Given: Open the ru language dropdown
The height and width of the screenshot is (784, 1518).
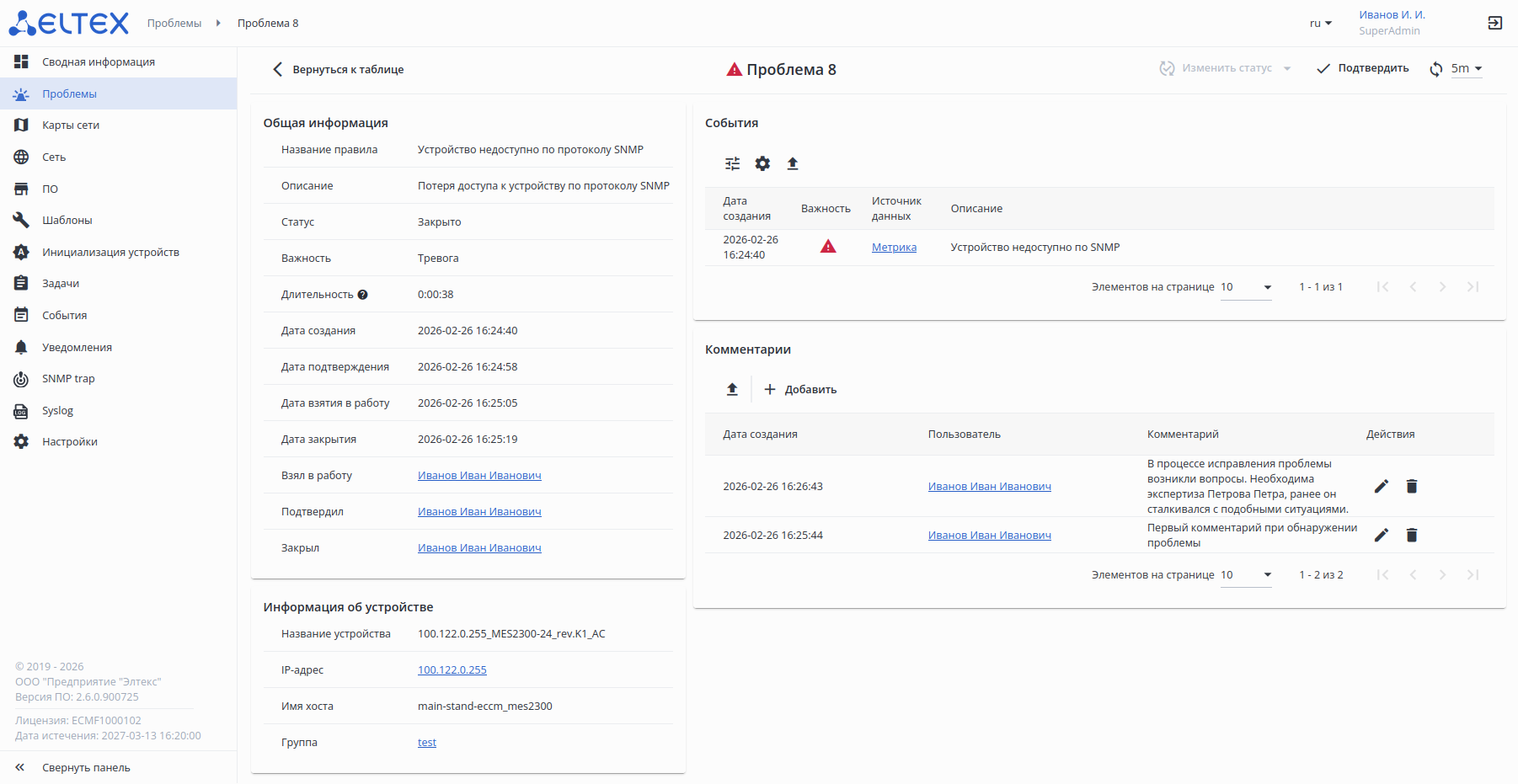Looking at the screenshot, I should [x=1320, y=24].
